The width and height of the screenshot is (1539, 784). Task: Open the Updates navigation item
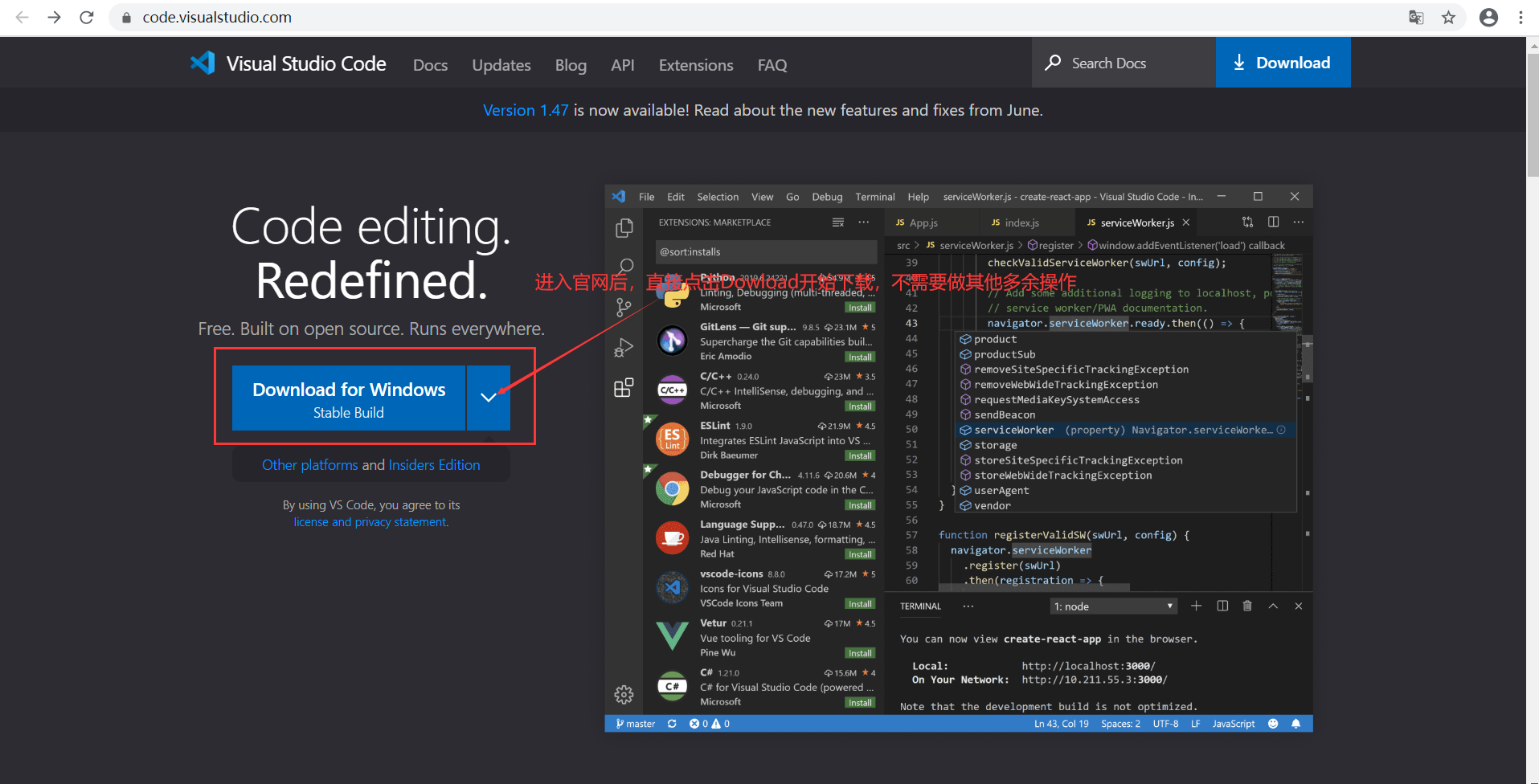click(501, 65)
